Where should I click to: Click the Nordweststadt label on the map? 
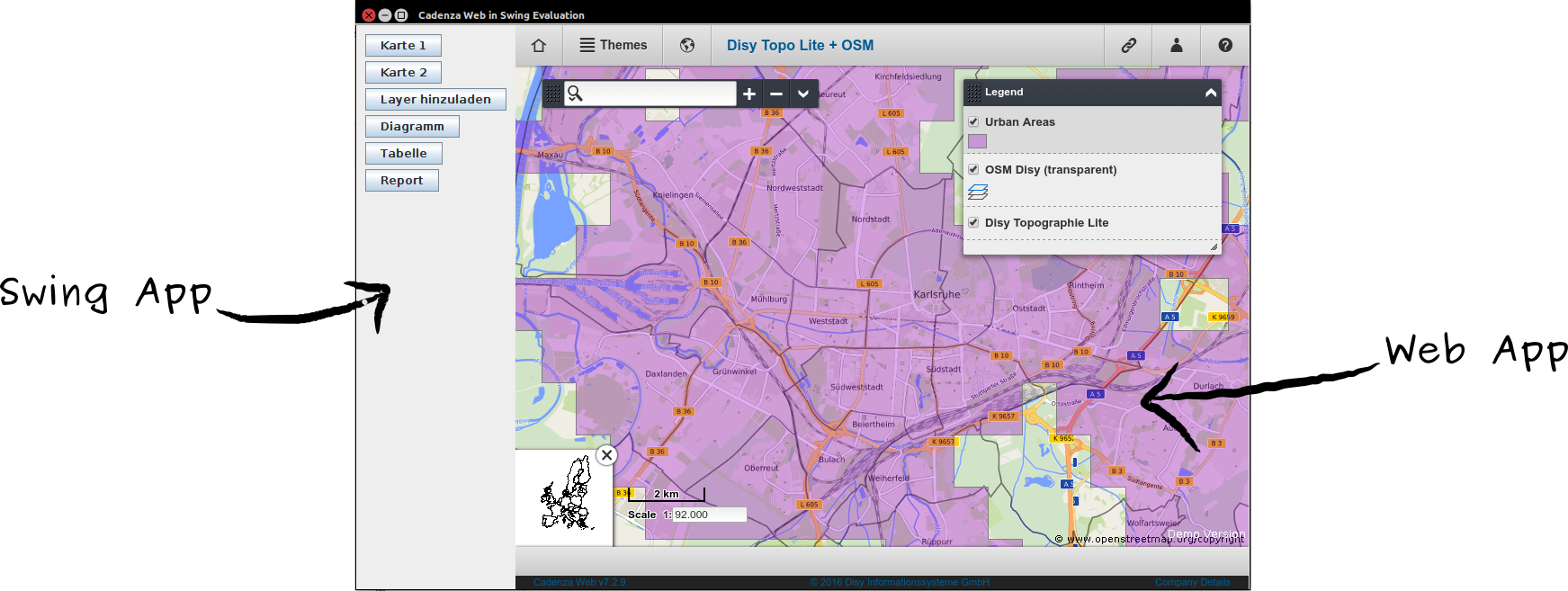click(794, 188)
